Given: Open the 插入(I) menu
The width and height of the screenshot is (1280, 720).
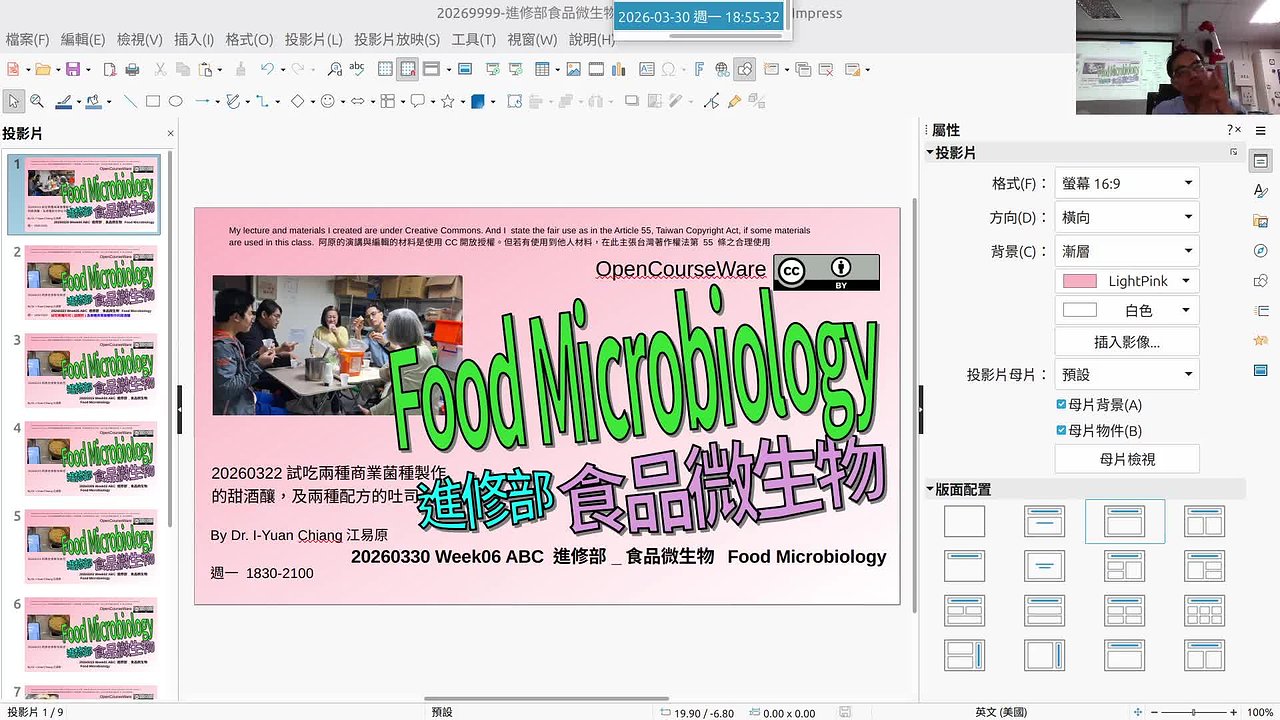Looking at the screenshot, I should [194, 40].
